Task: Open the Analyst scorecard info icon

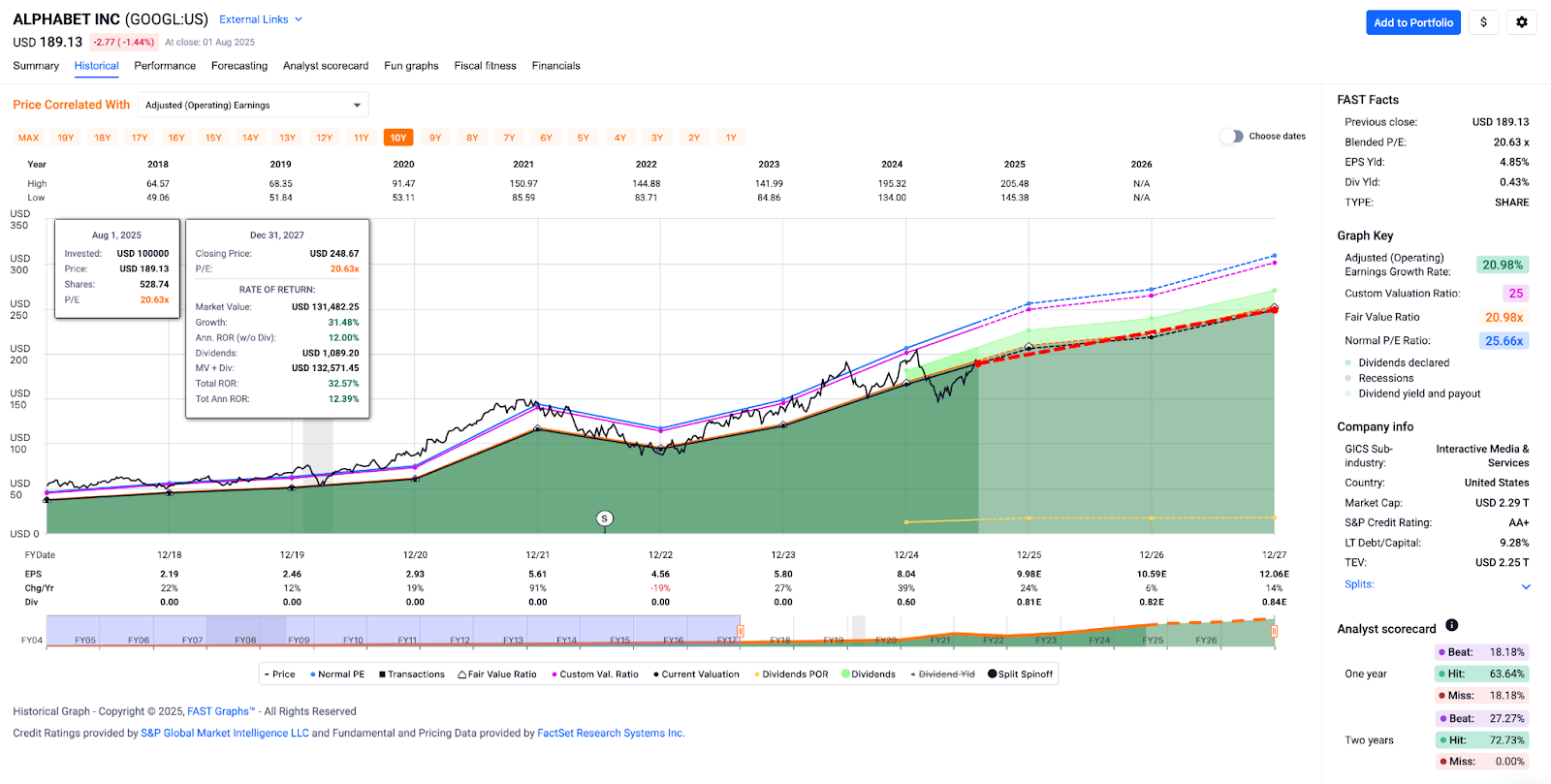Action: (x=1451, y=625)
